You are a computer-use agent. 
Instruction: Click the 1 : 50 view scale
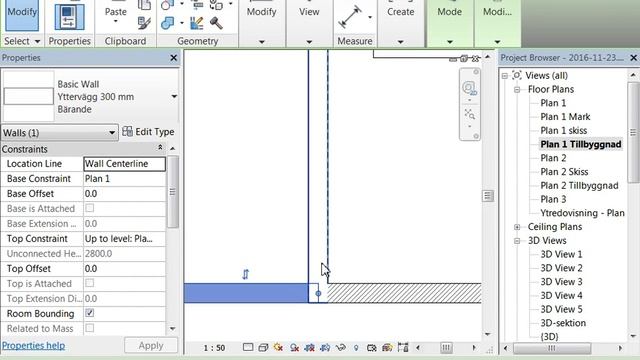click(x=214, y=348)
